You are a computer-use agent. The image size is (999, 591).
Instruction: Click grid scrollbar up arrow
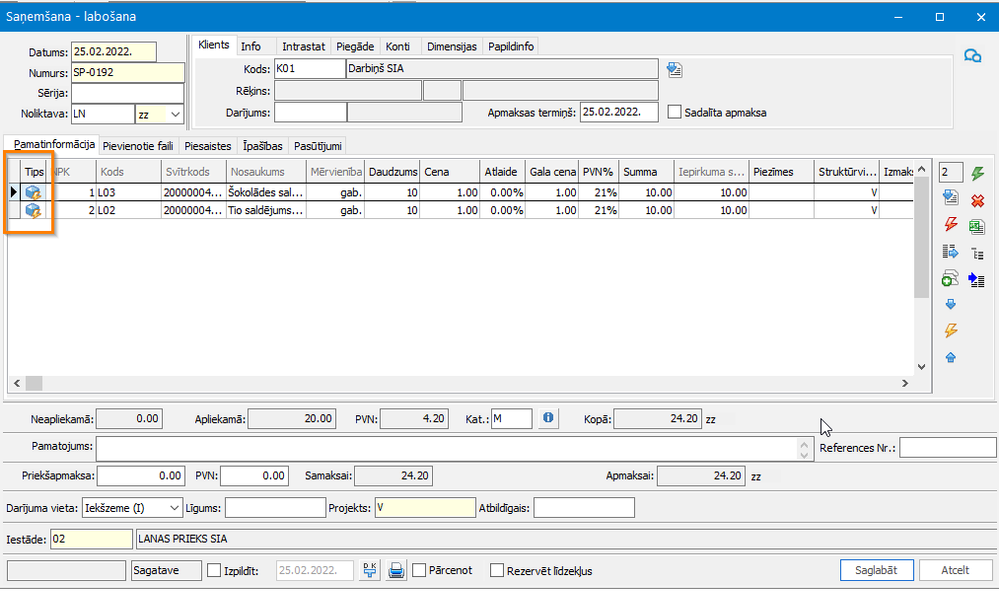coord(921,169)
